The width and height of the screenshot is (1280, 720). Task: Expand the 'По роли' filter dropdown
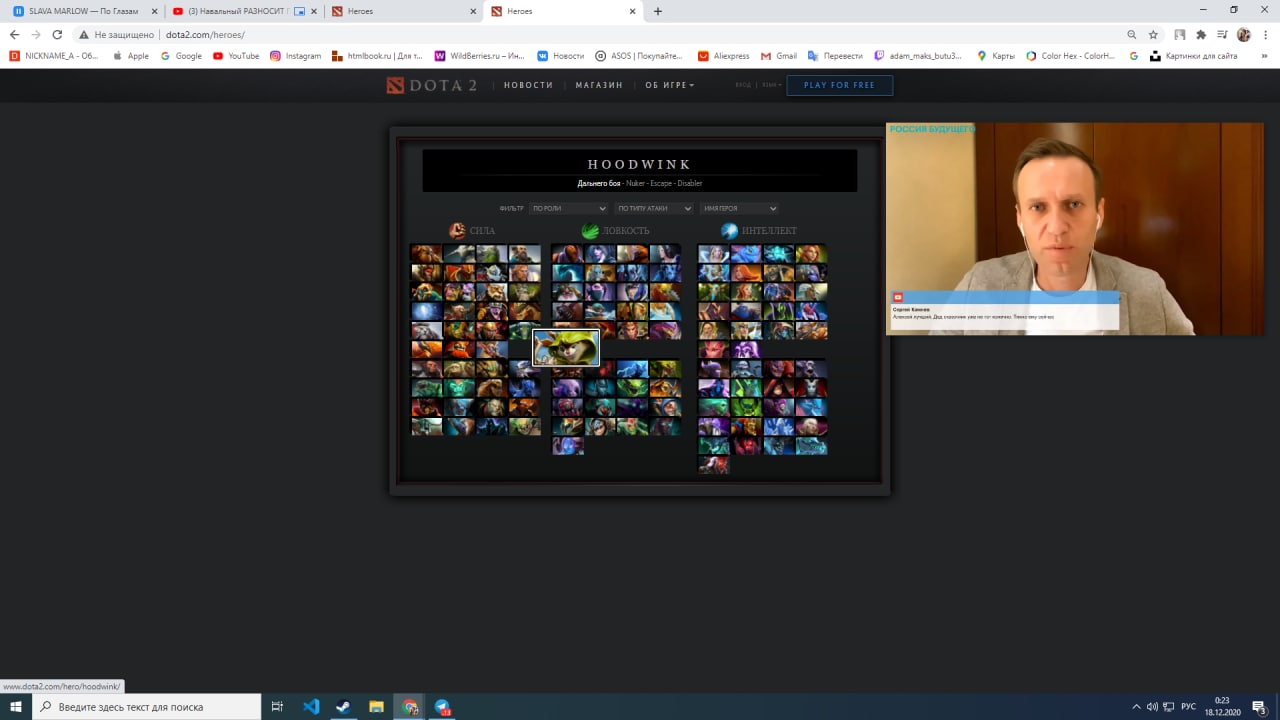tap(568, 208)
